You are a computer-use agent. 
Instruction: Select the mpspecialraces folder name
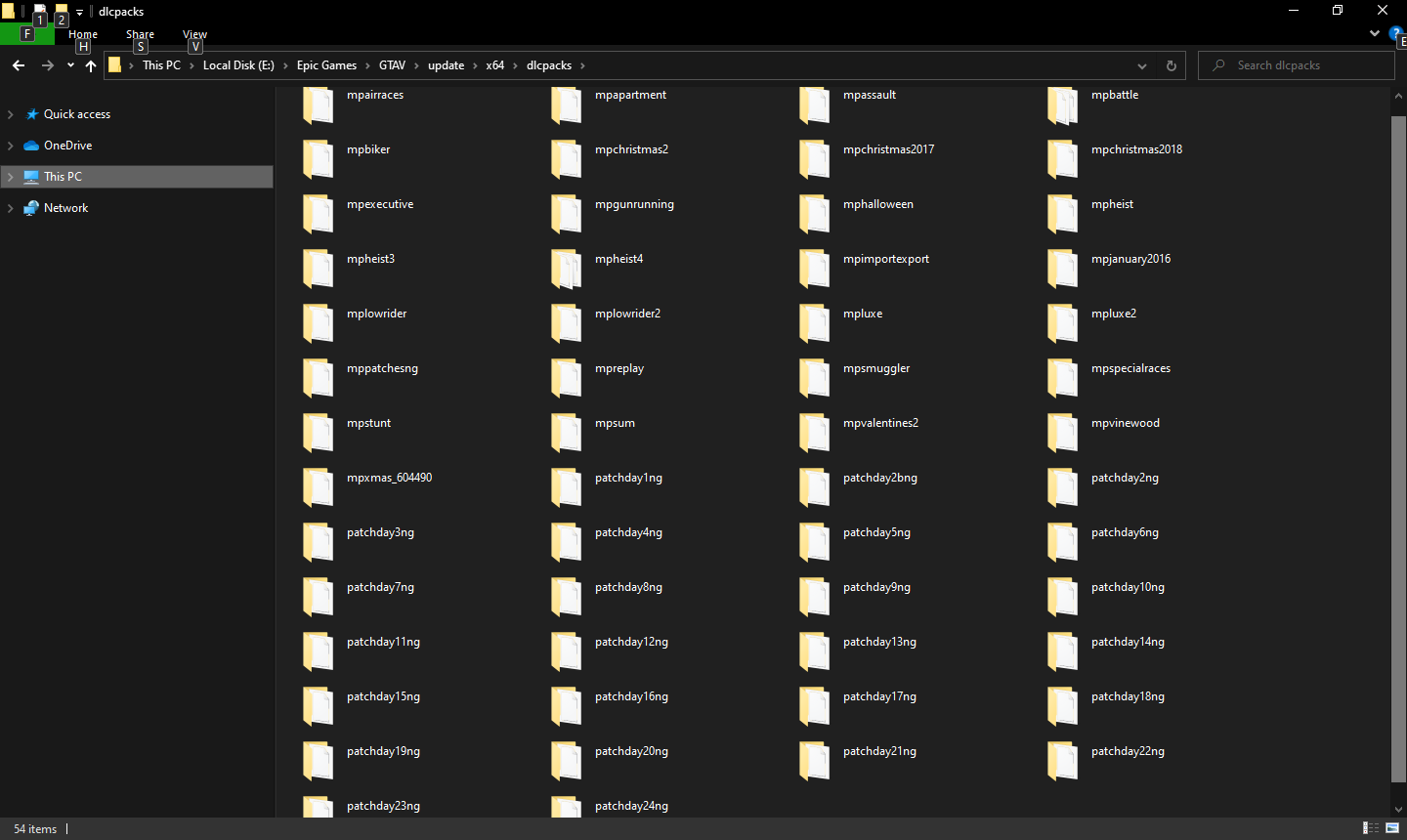point(1130,368)
